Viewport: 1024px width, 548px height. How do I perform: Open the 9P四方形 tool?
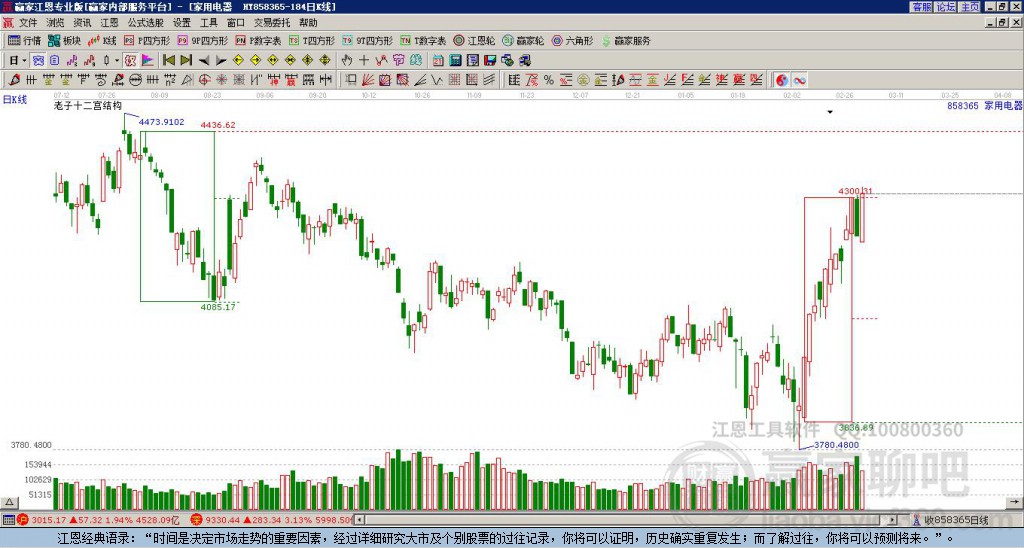click(x=202, y=40)
